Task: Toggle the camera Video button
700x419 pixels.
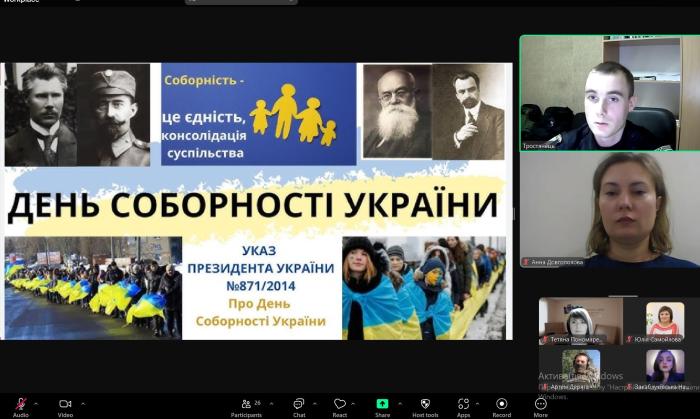Action: (x=65, y=404)
